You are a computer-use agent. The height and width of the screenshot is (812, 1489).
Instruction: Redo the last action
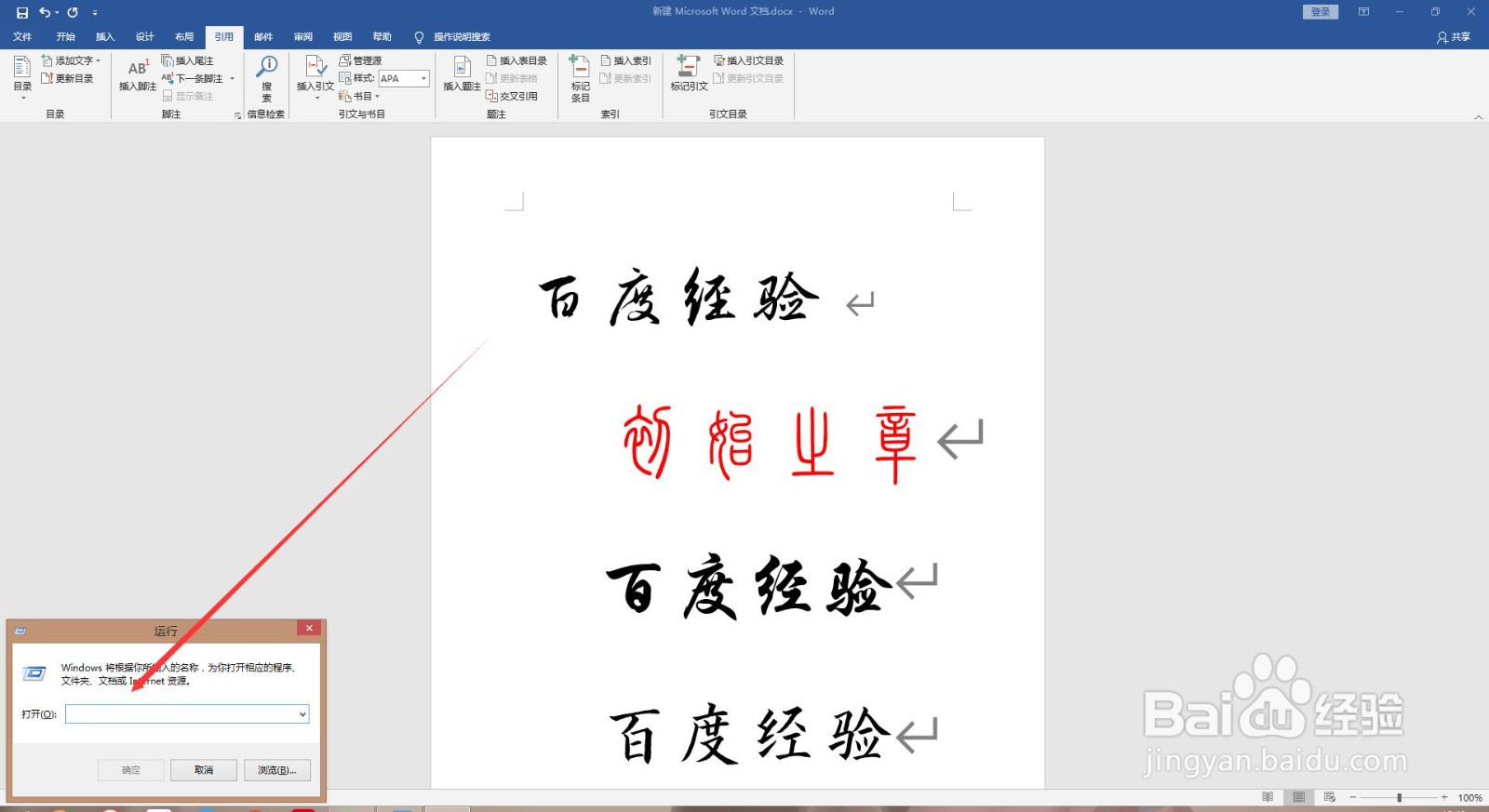(x=73, y=12)
